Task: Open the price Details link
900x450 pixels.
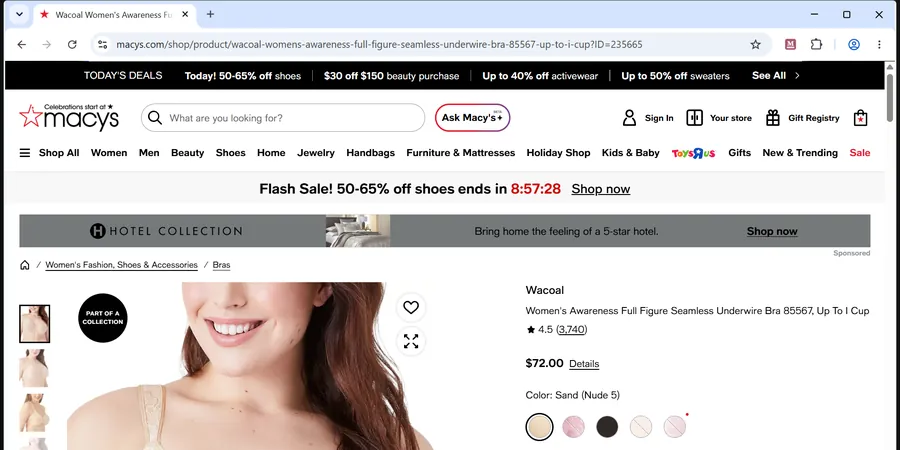Action: click(x=584, y=364)
